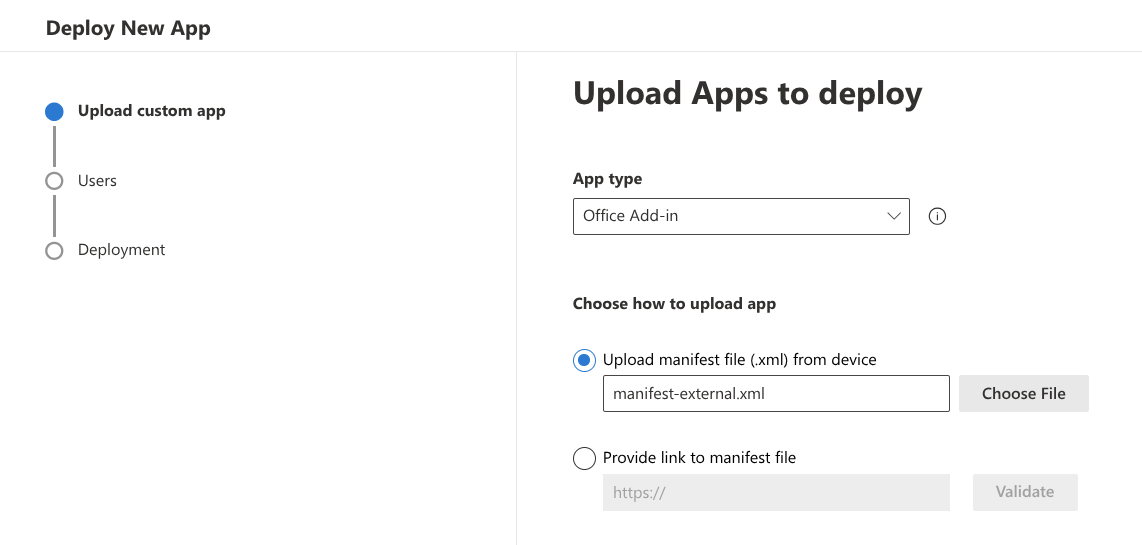Screen dimensions: 1142x545
Task: Click the empty Deployment step circle
Action: coord(54,251)
